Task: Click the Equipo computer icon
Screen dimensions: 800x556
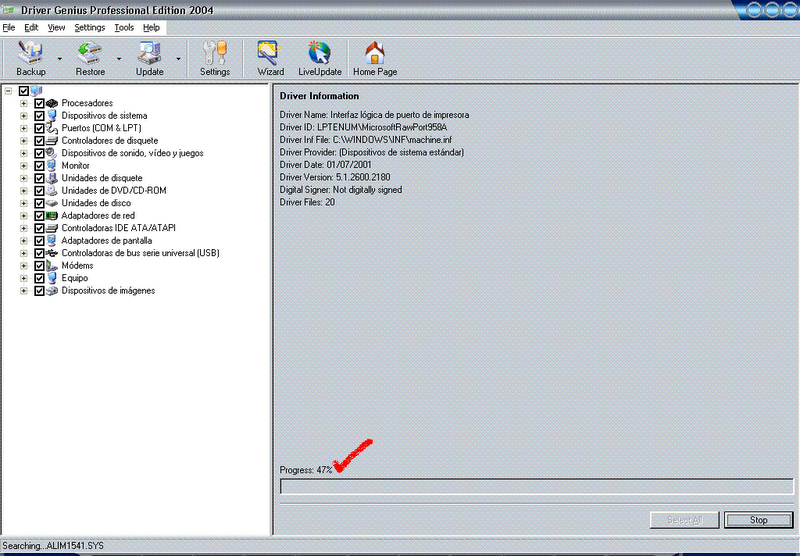Action: [x=52, y=278]
